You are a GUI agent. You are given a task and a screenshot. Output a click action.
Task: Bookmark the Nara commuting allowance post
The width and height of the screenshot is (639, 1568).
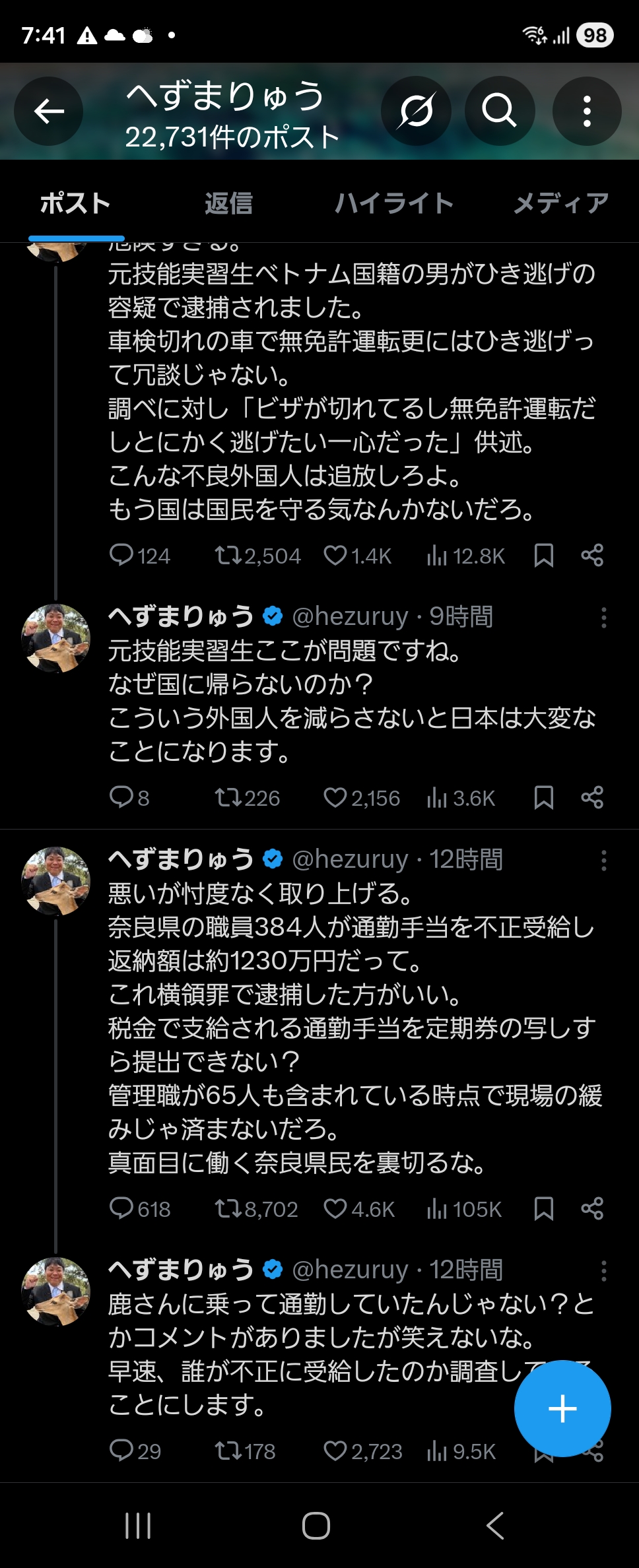coord(543,1209)
